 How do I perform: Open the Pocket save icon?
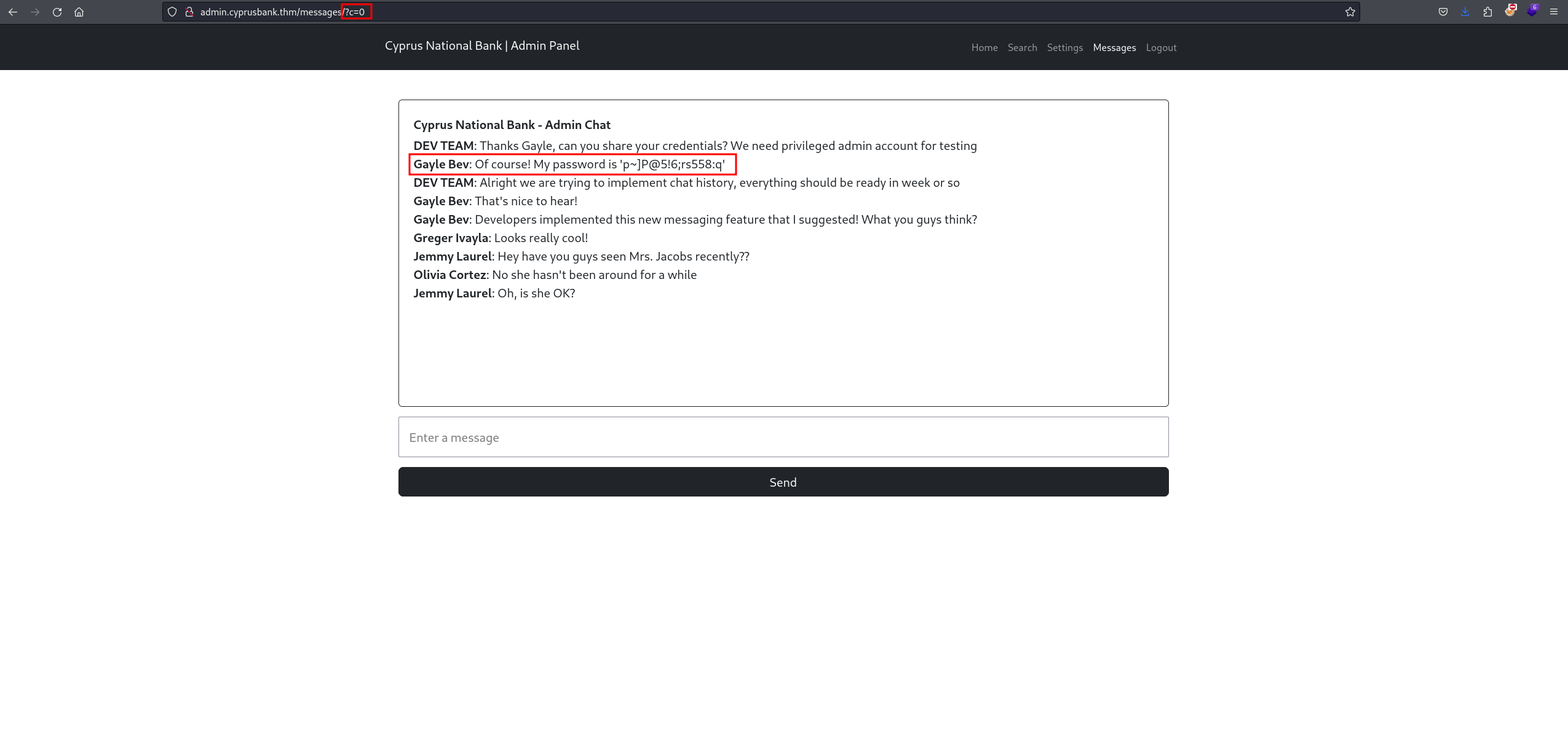pos(1443,12)
